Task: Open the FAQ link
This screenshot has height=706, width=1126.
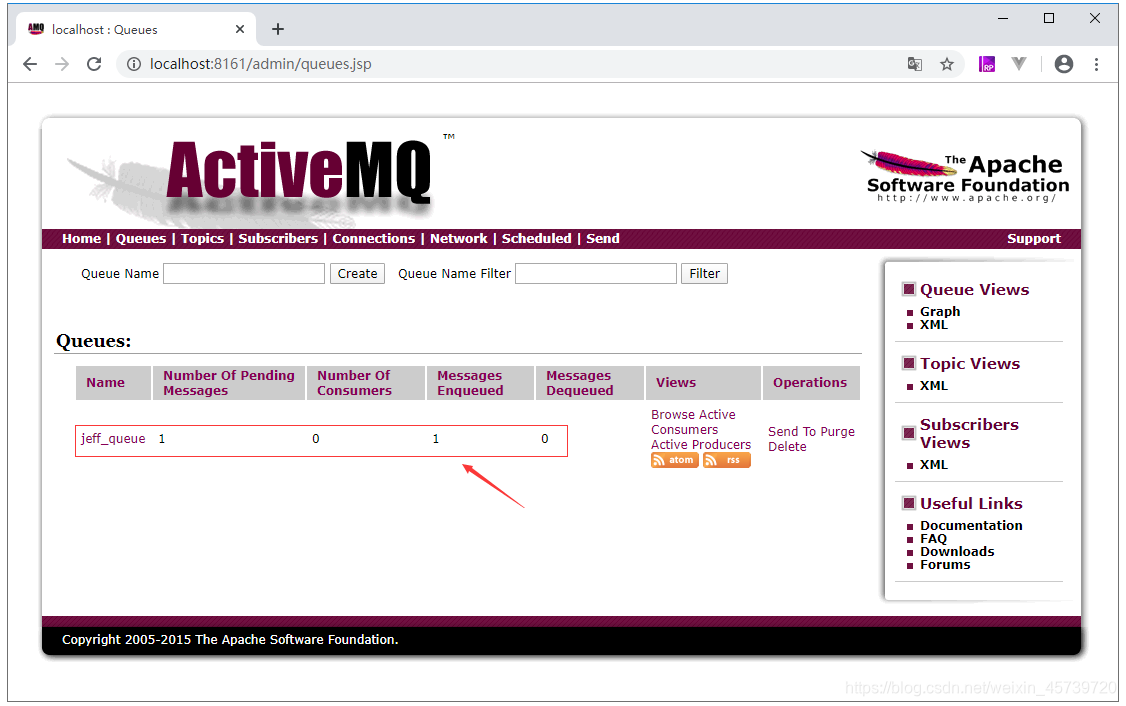Action: click(x=934, y=539)
